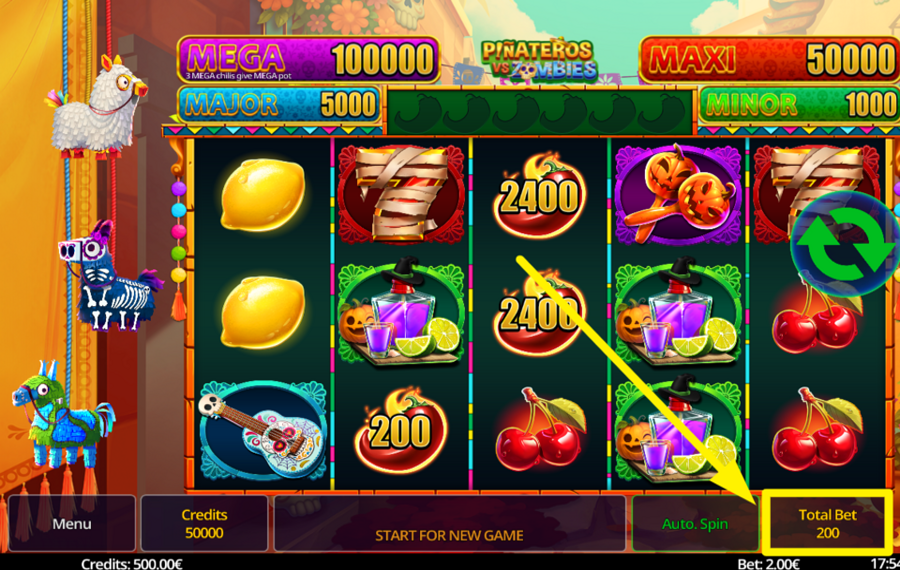Toggle Auto. Spin mode
900x570 pixels.
695,524
